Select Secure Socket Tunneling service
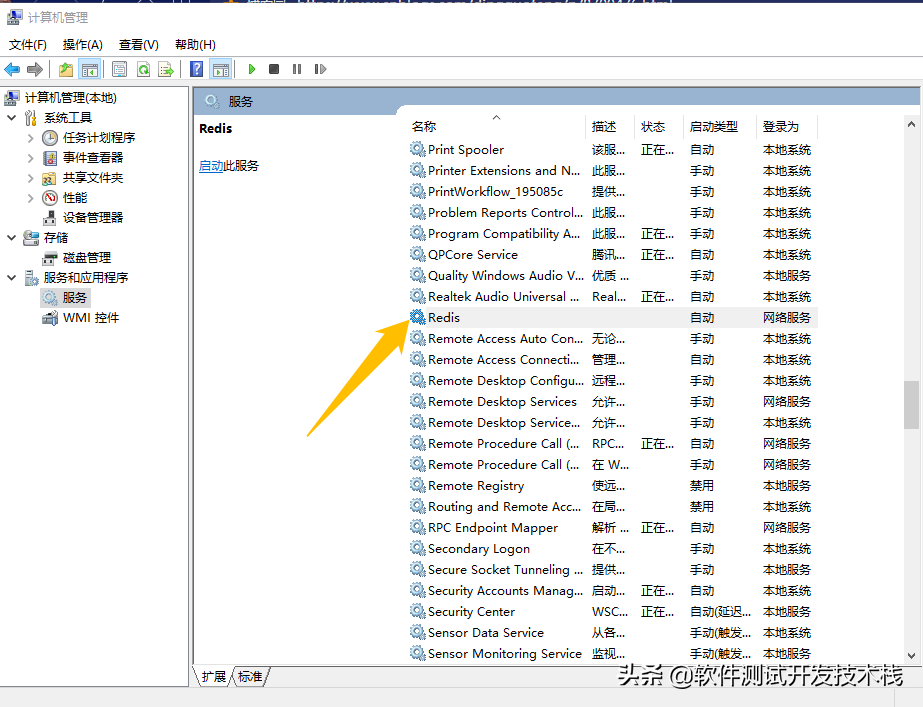Image resolution: width=923 pixels, height=707 pixels. tap(612, 569)
